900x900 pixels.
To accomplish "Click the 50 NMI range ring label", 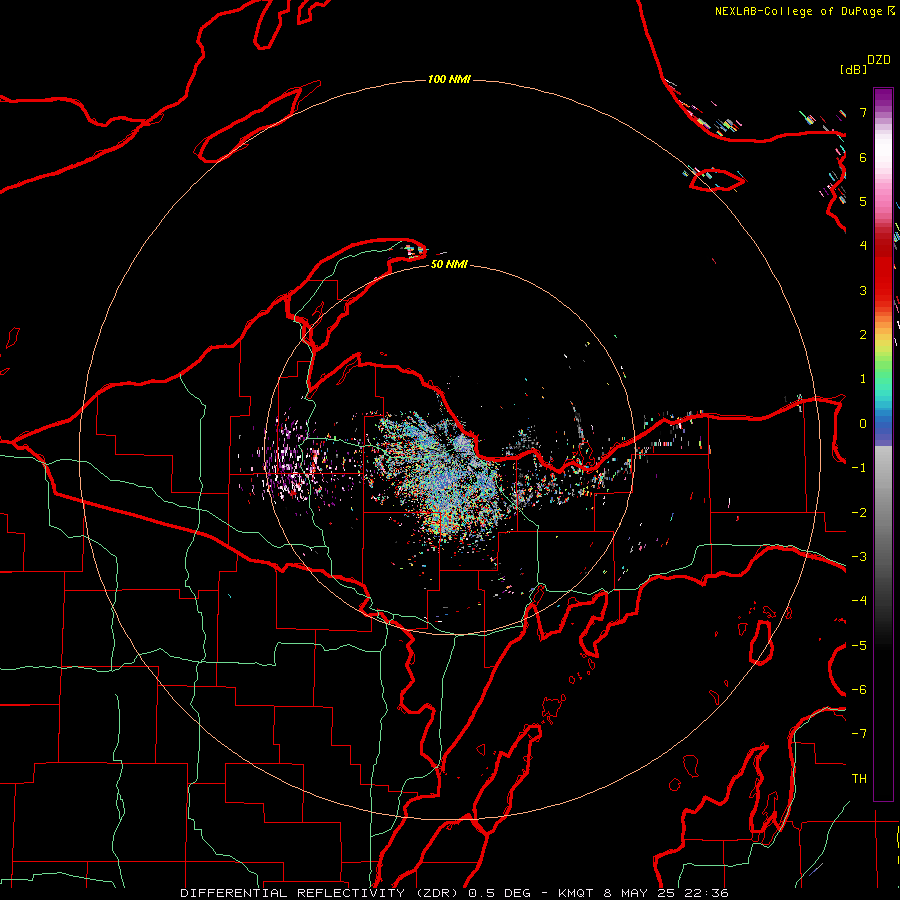I will click(x=449, y=264).
